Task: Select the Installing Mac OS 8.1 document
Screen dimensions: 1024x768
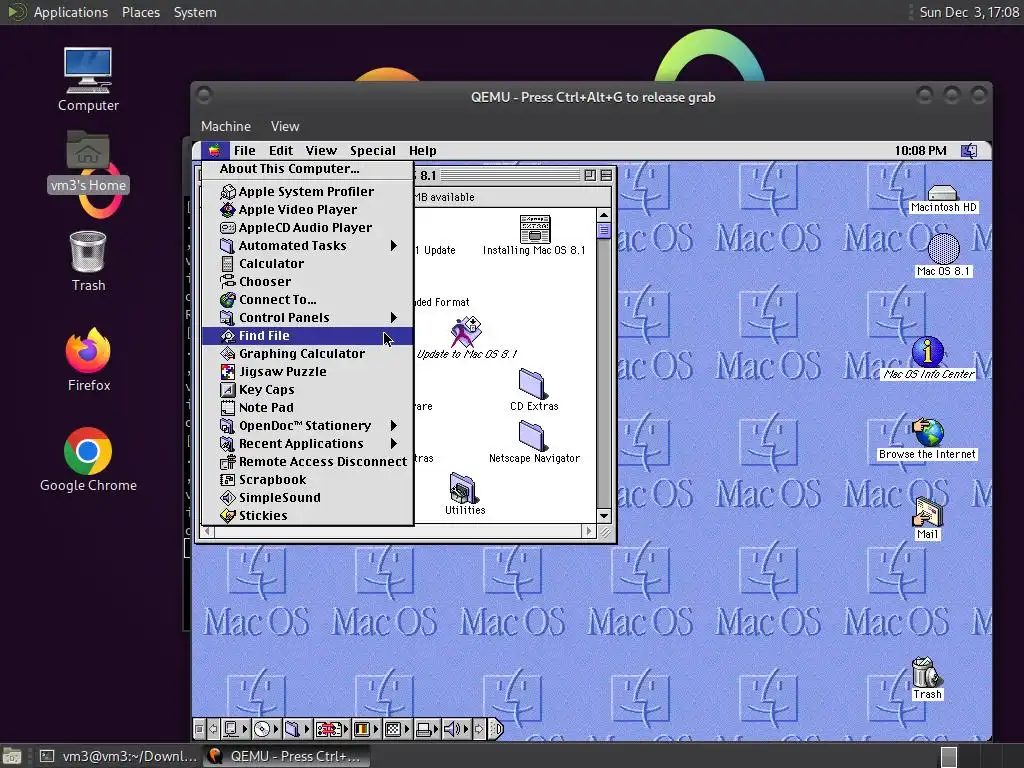Action: pos(534,235)
